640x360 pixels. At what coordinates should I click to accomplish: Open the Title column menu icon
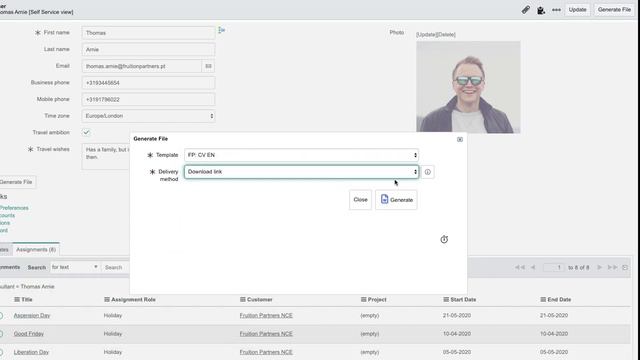tap(17, 300)
